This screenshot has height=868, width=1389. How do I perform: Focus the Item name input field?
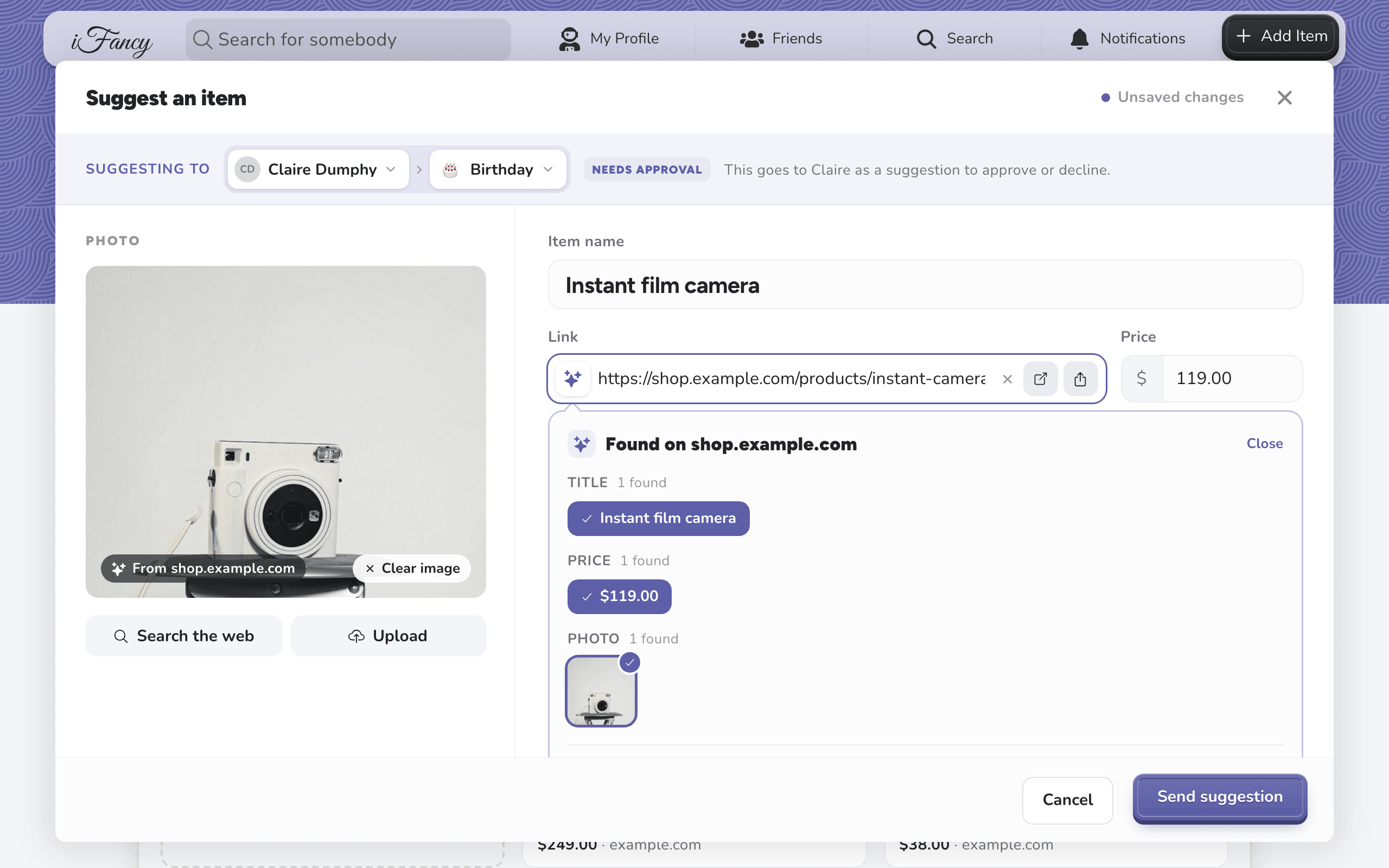tap(925, 285)
